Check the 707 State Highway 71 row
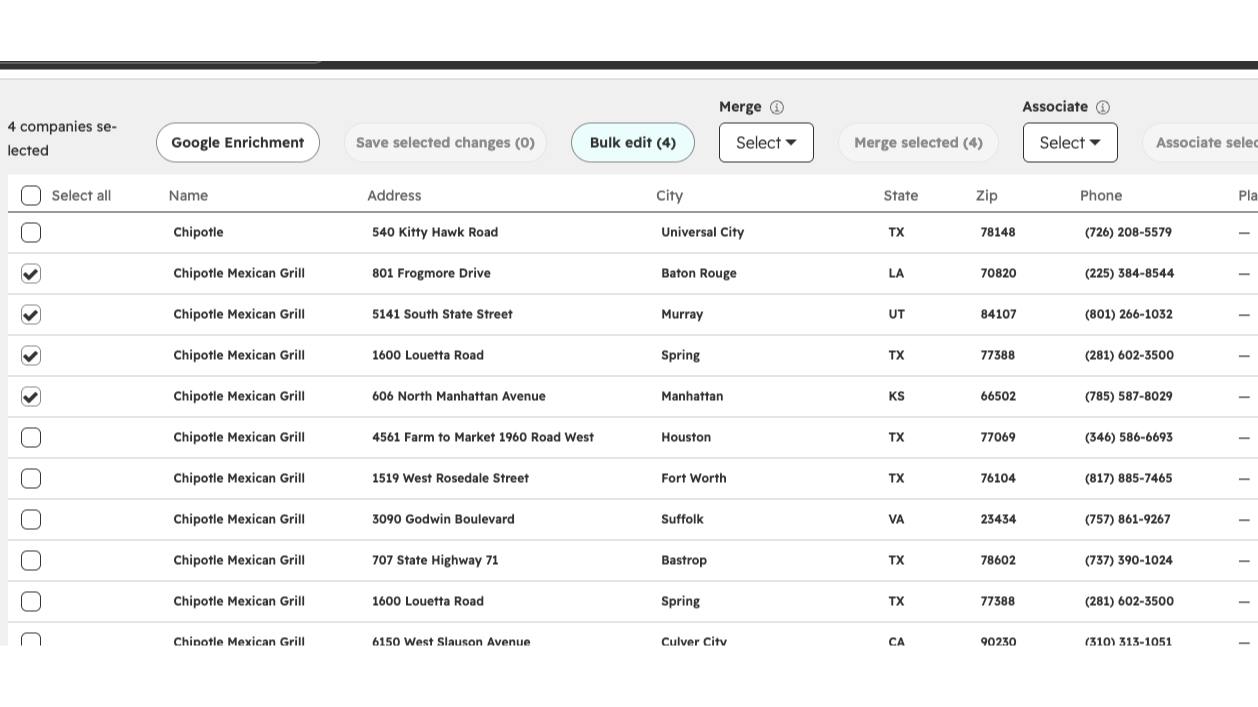1258x707 pixels. point(31,560)
